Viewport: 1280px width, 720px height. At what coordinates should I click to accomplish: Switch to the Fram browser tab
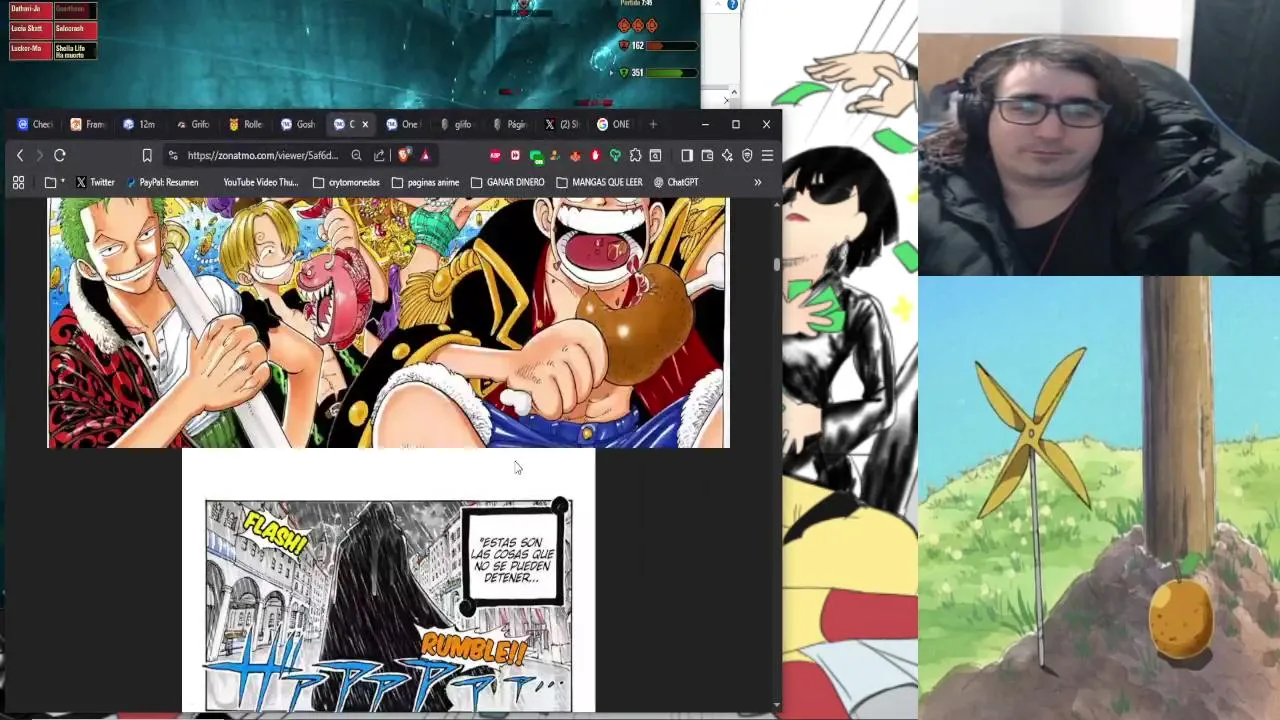tap(88, 124)
